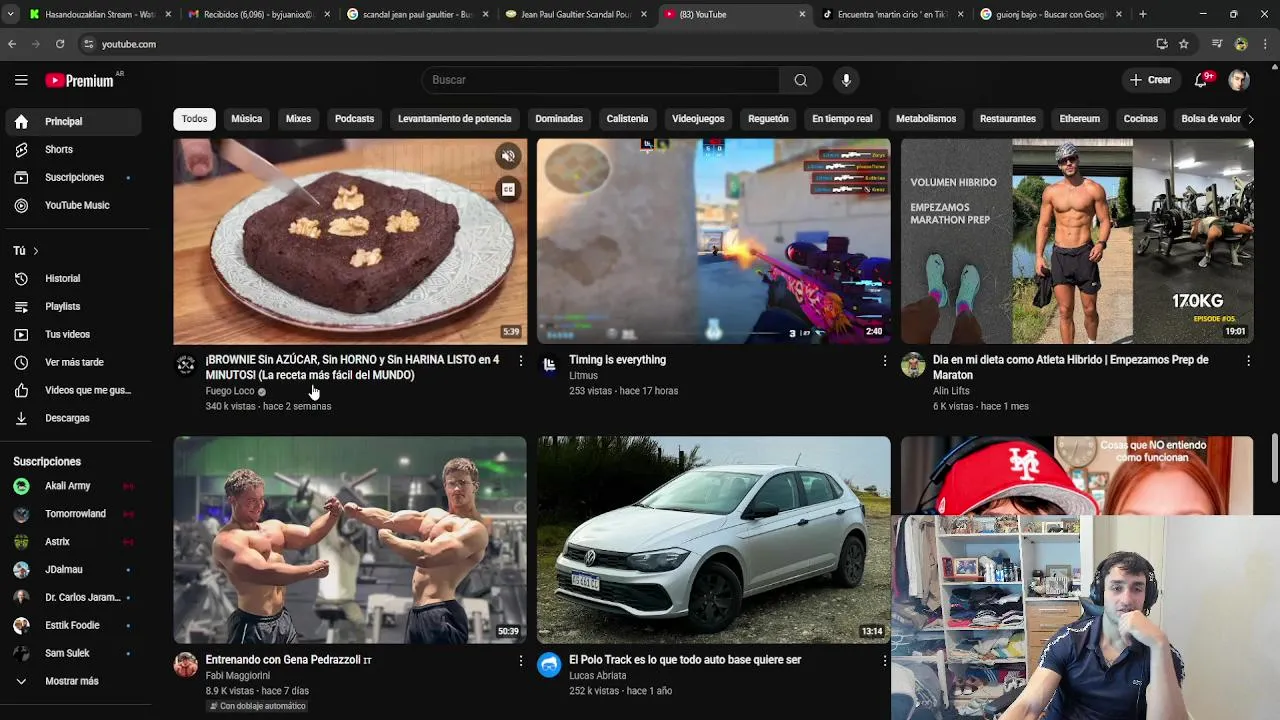Click the Litmus channel avatar

(x=549, y=365)
